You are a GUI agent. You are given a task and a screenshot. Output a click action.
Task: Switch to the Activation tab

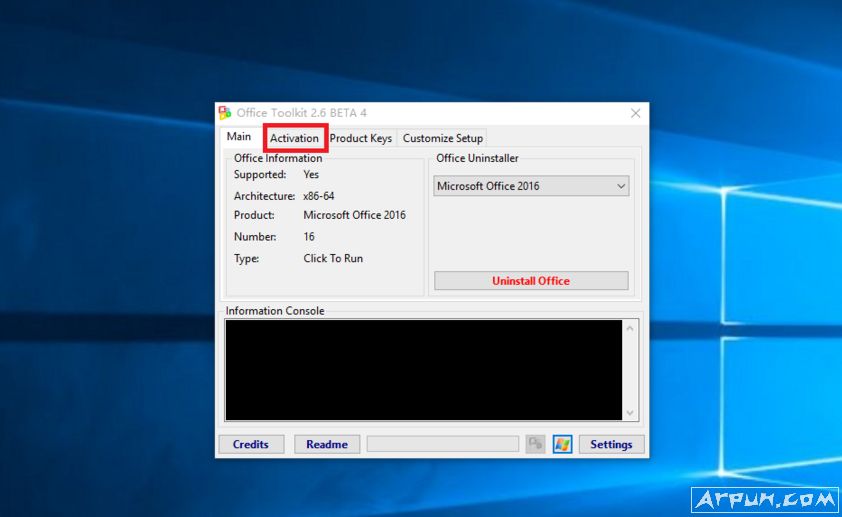tap(294, 138)
